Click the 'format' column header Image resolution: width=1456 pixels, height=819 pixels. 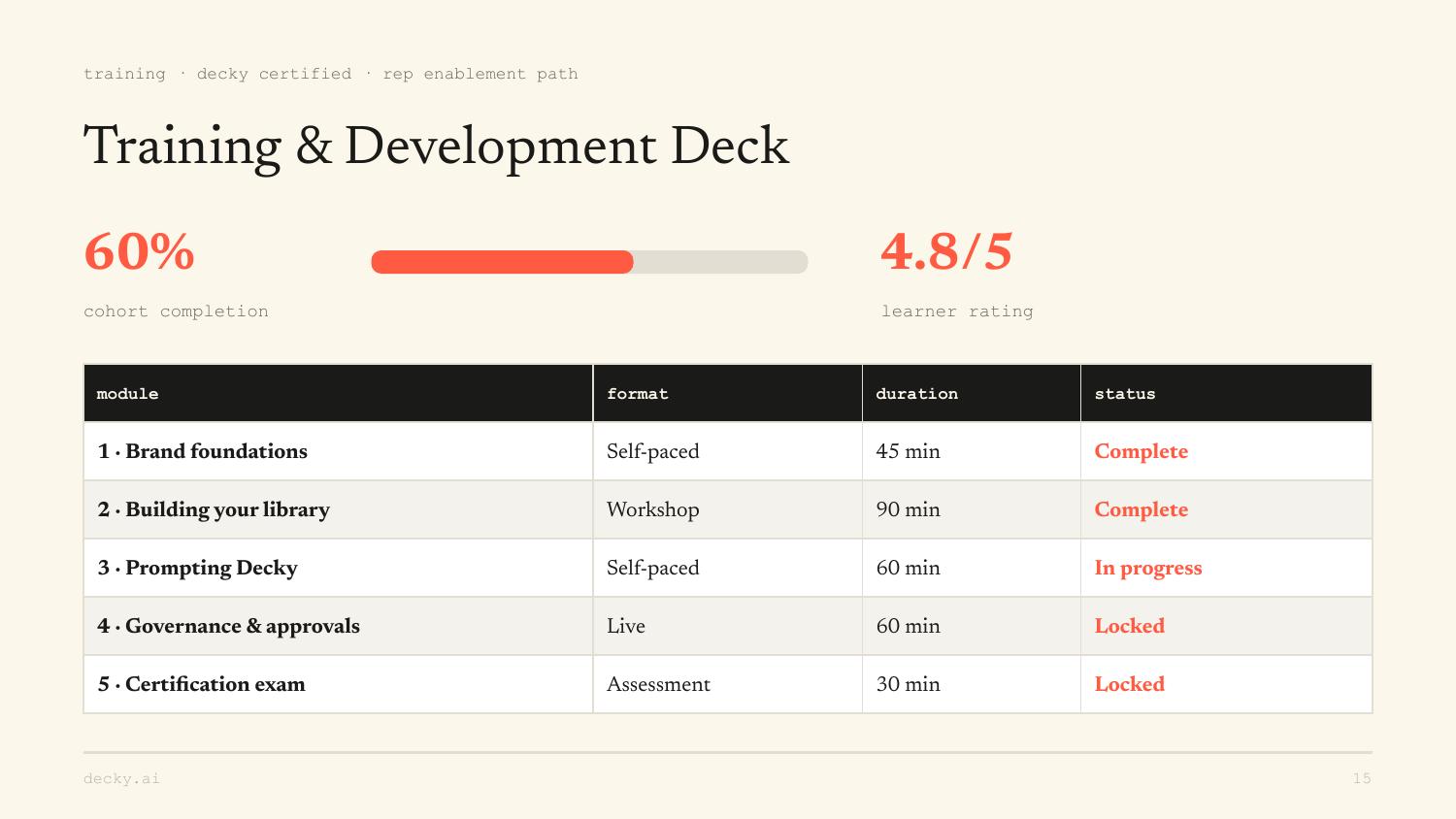coord(727,393)
